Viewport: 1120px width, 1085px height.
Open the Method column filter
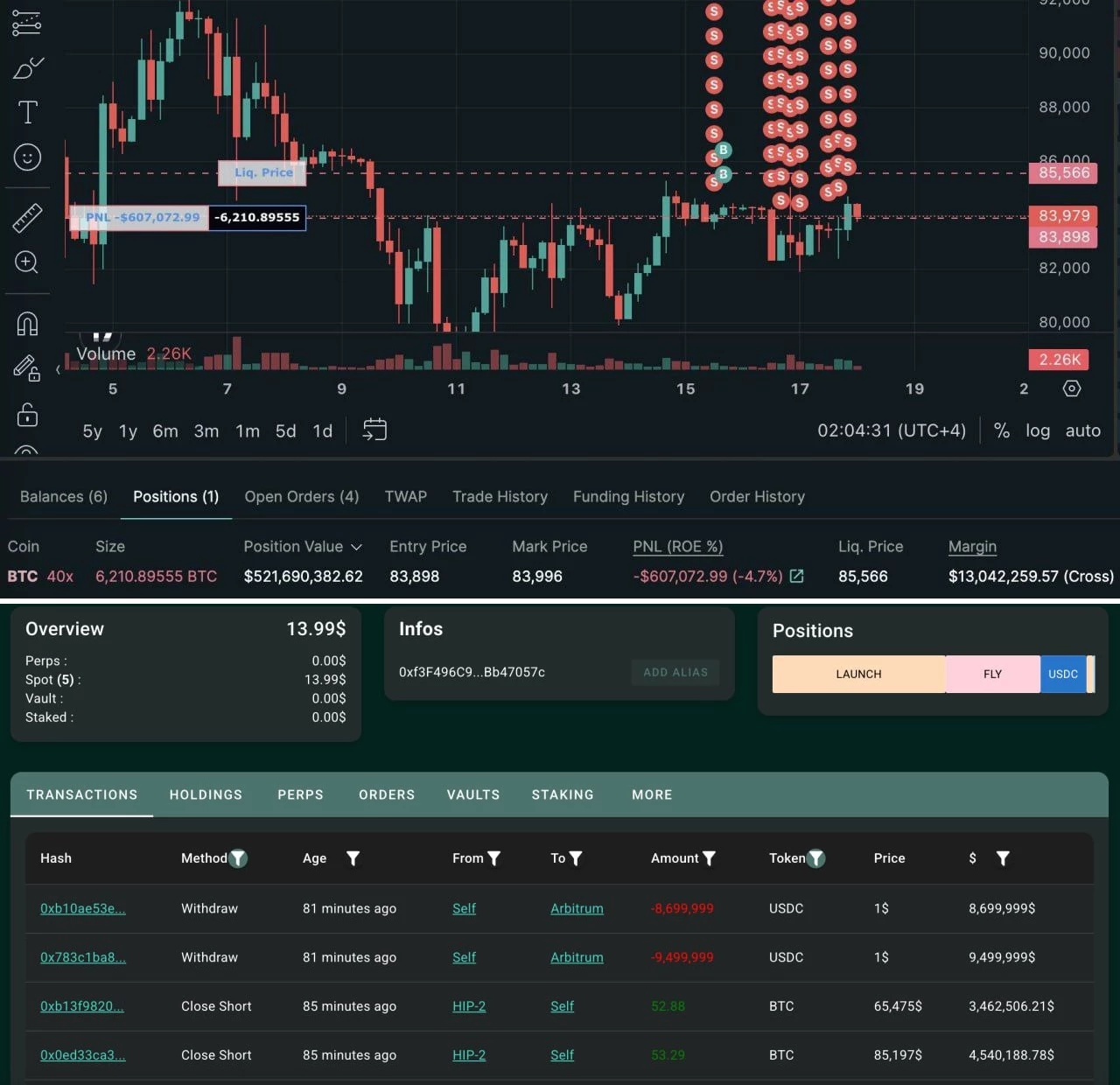[238, 858]
